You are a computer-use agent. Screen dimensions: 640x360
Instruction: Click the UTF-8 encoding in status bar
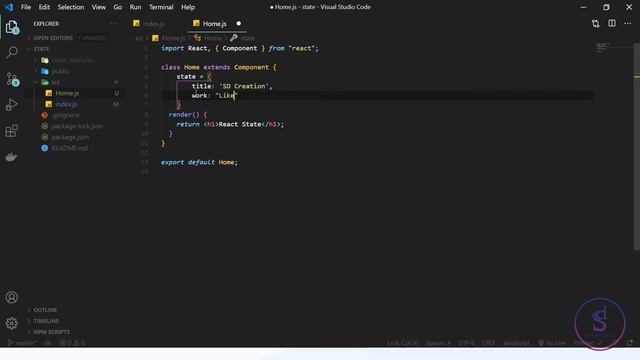coord(467,343)
